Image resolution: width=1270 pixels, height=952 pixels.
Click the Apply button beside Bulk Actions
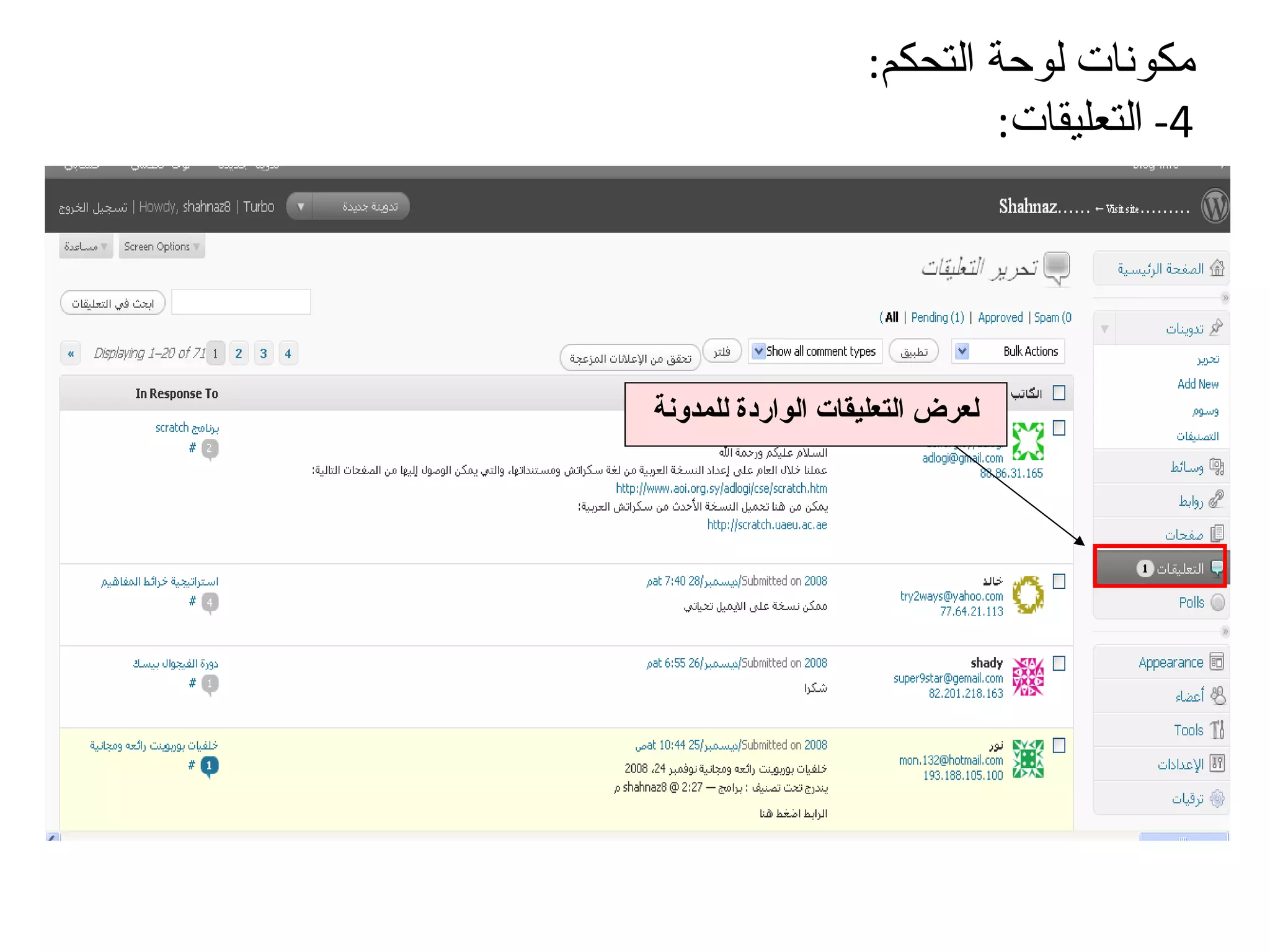click(913, 352)
